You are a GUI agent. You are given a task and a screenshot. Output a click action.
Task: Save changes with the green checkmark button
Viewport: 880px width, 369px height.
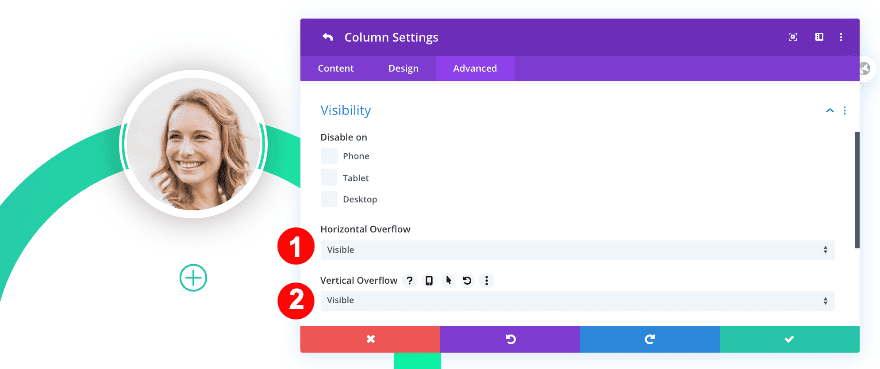coord(790,339)
